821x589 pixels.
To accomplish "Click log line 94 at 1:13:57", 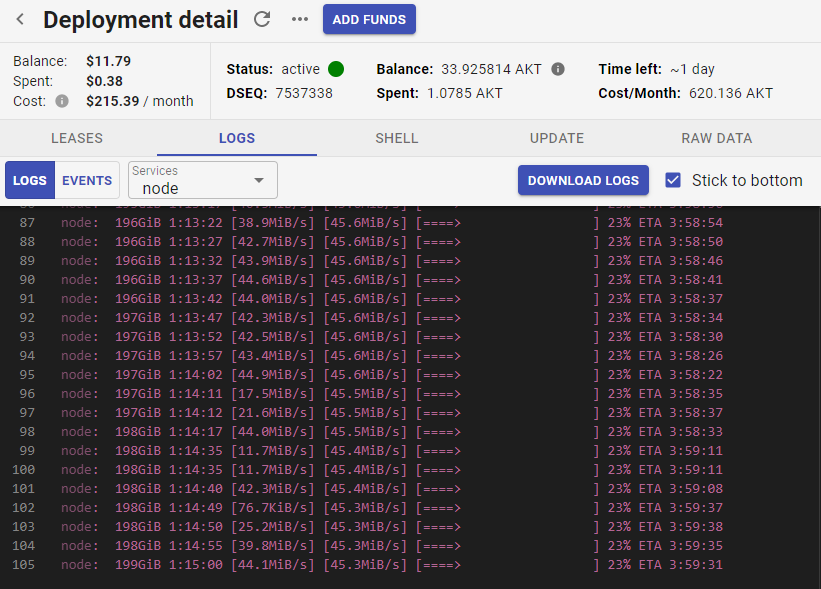I will tap(410, 356).
